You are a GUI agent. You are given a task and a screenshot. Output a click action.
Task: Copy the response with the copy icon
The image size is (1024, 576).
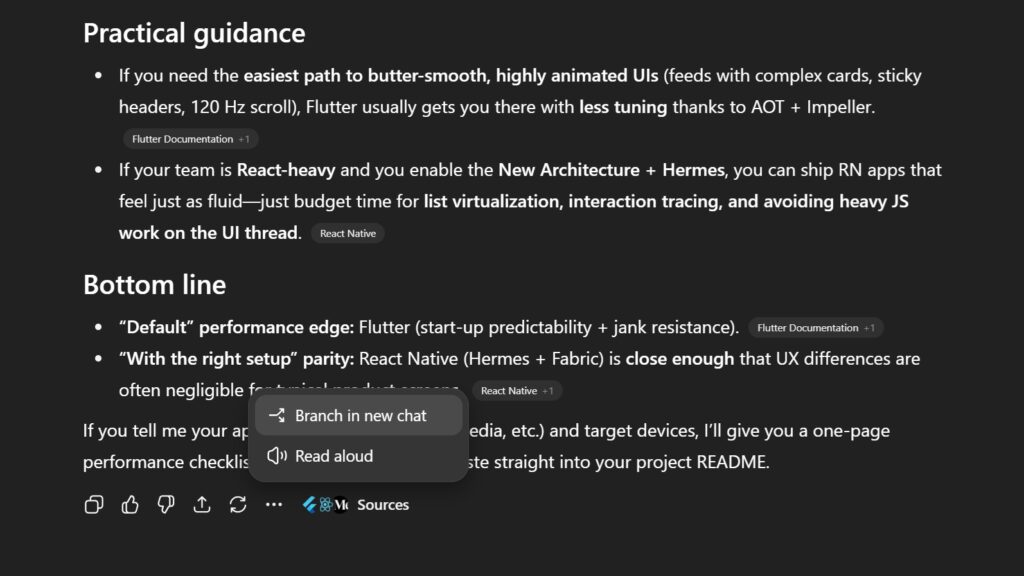[x=94, y=505]
